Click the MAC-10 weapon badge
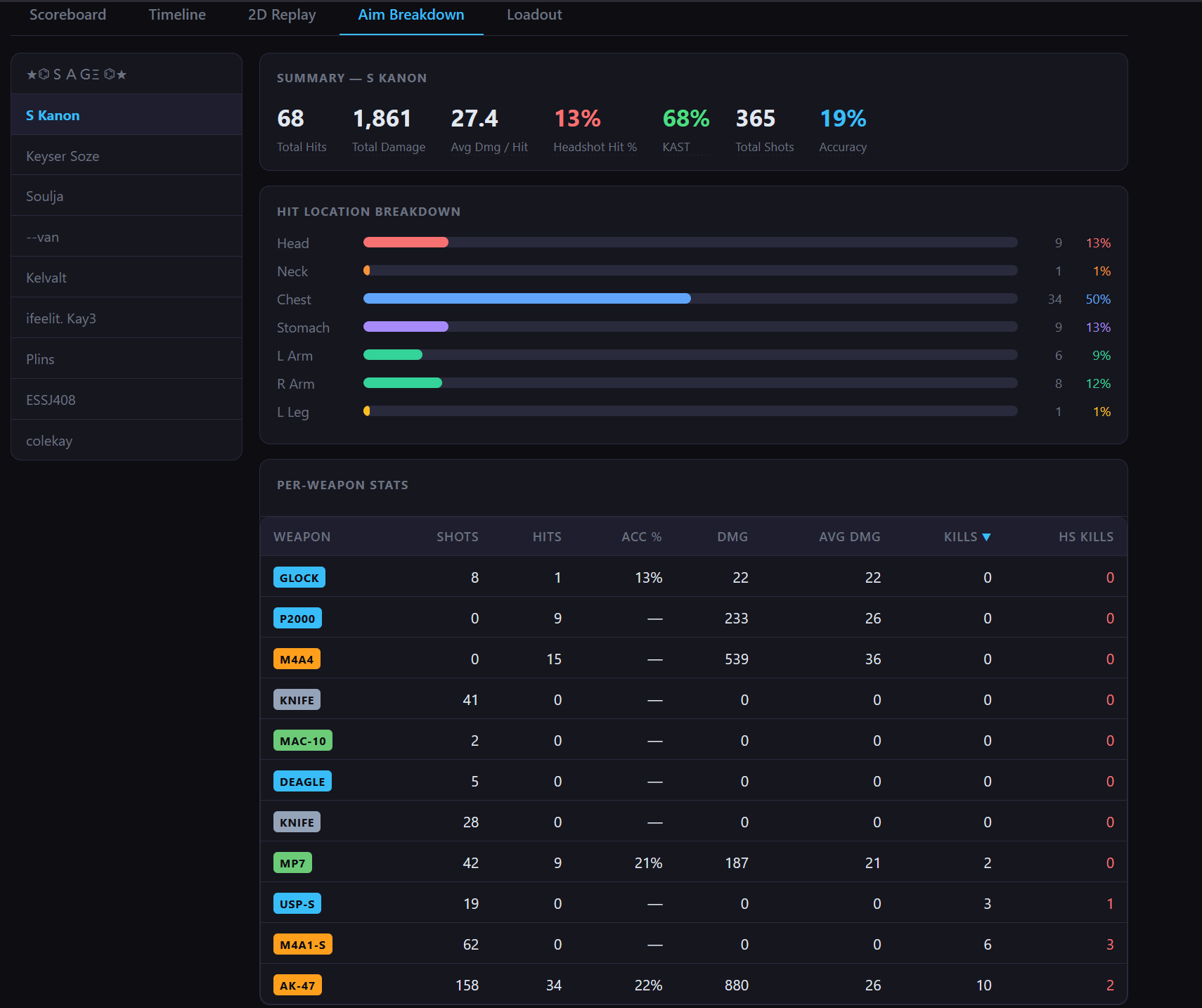The height and width of the screenshot is (1008, 1202). (x=302, y=741)
